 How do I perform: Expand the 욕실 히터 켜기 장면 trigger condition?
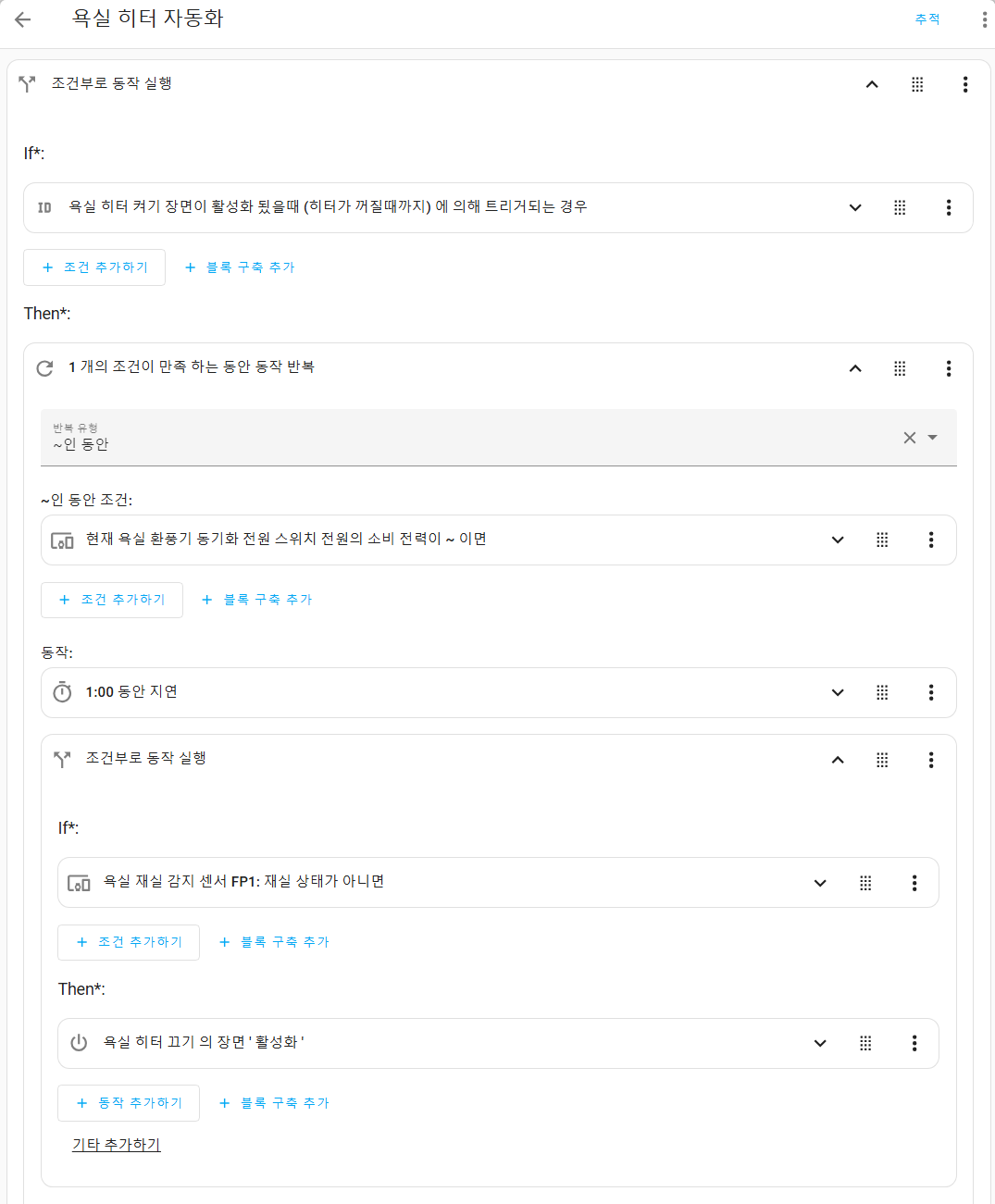pyautogui.click(x=855, y=207)
